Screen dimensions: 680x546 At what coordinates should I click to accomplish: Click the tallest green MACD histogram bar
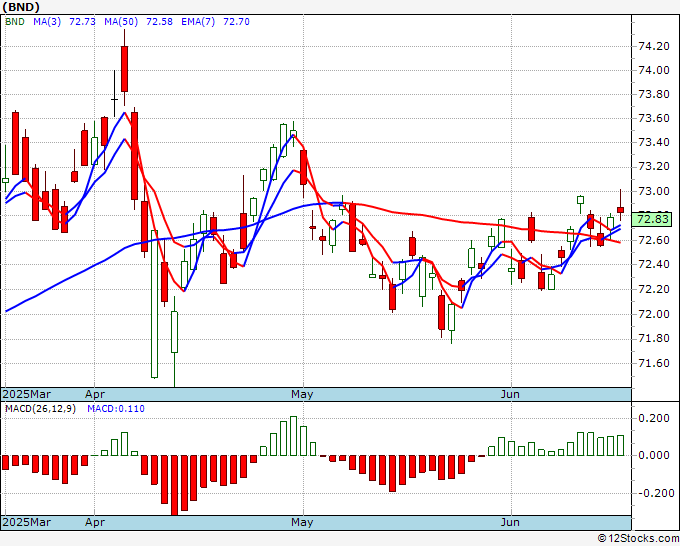tap(294, 436)
